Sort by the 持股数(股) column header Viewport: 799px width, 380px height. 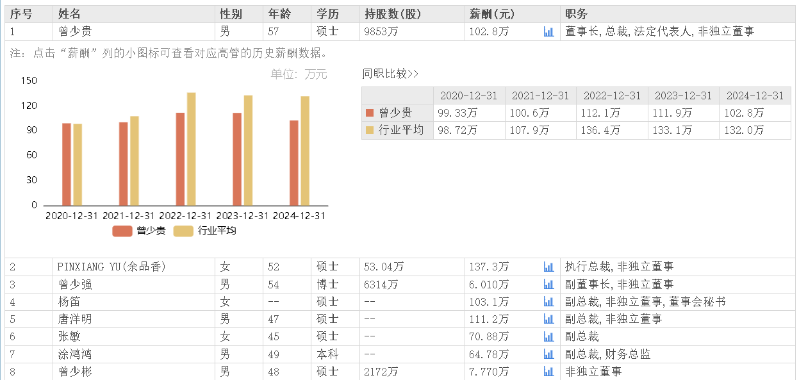[393, 14]
